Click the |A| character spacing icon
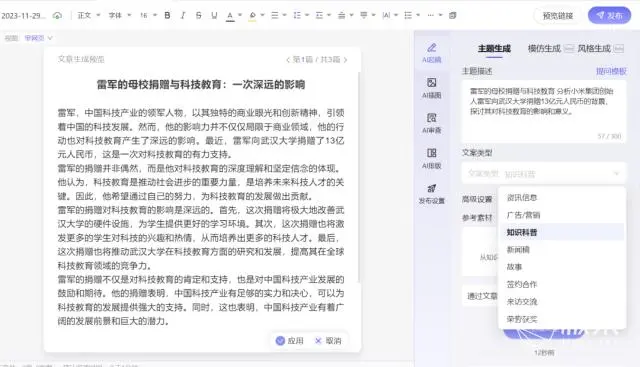This screenshot has height=367, width=640. pos(386,16)
